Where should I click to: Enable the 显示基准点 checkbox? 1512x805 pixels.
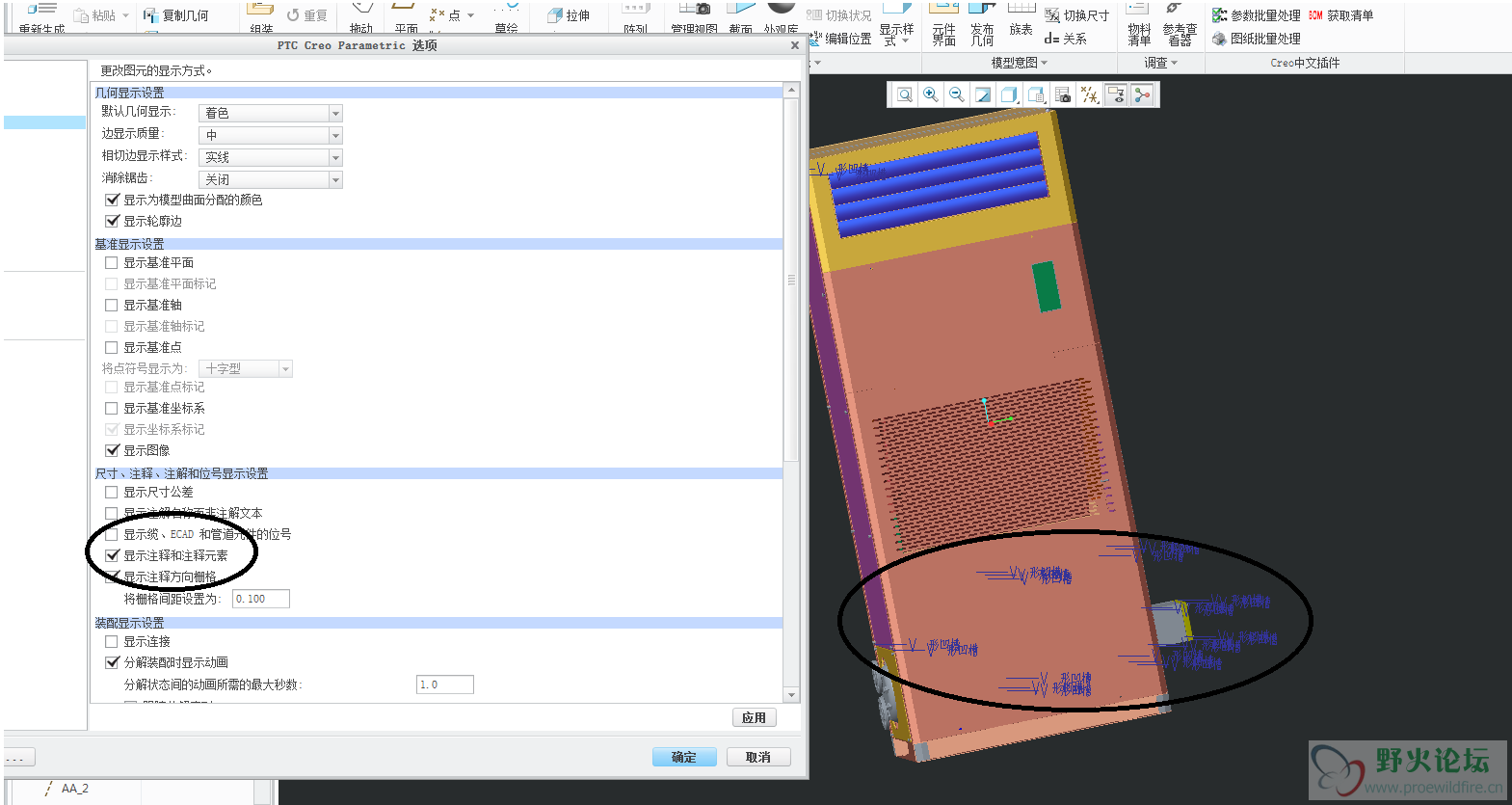click(112, 348)
